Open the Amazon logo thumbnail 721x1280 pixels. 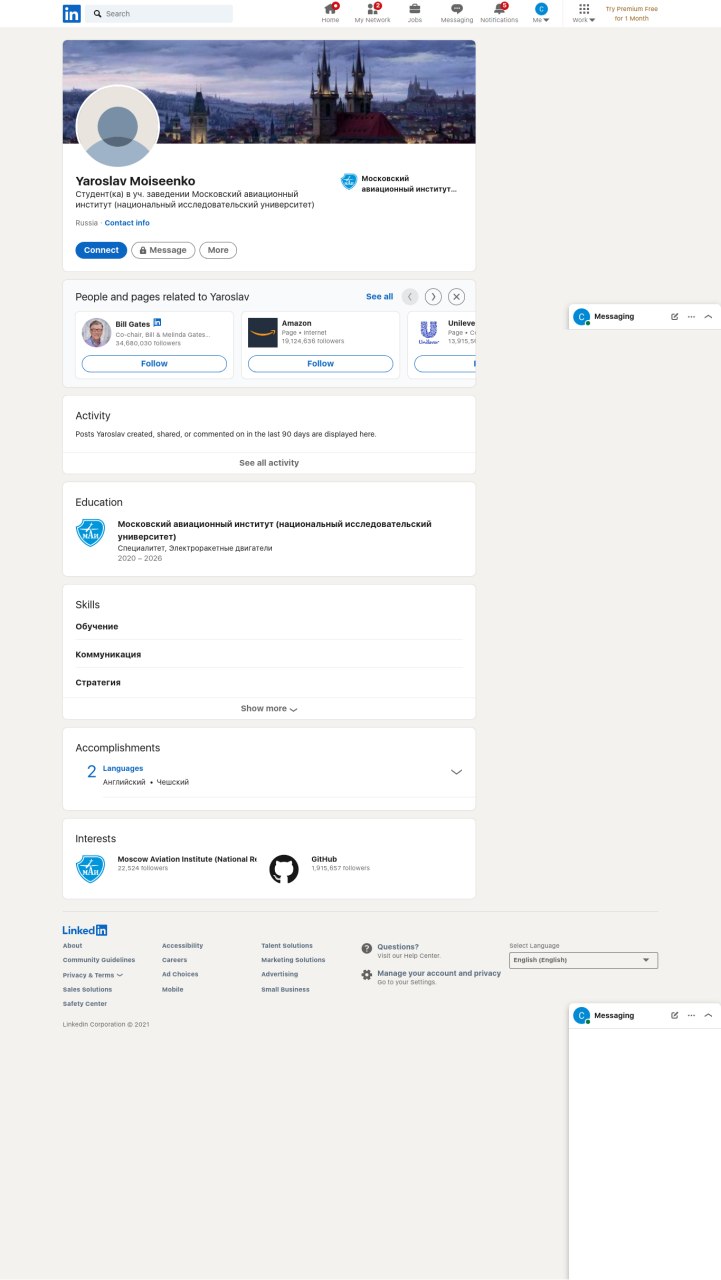[263, 332]
